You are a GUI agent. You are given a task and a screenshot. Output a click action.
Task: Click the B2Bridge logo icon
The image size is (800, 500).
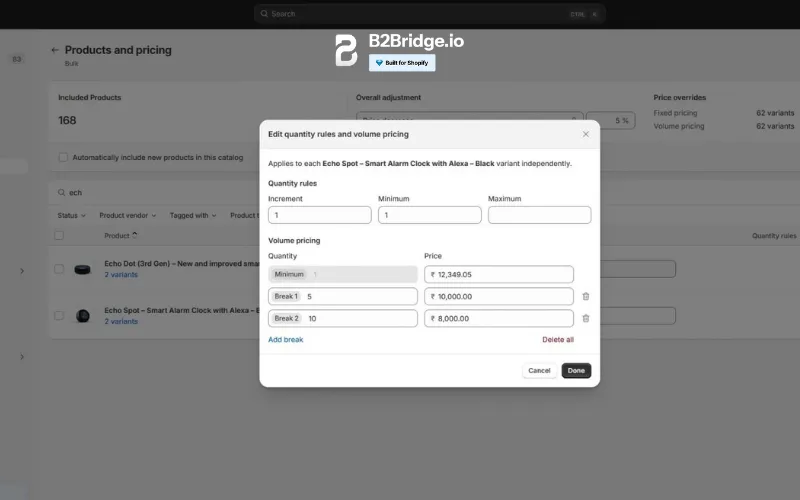point(346,50)
